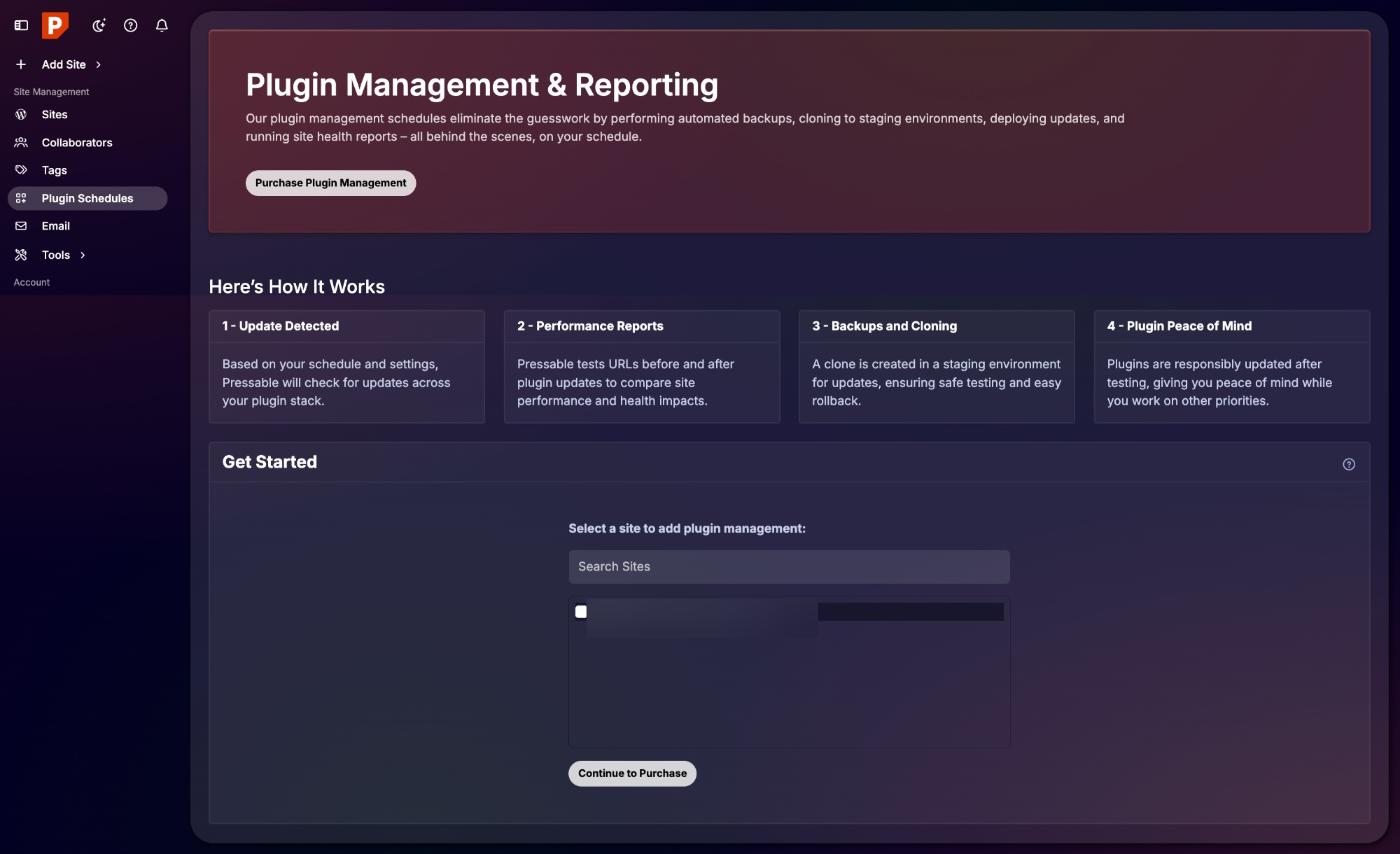
Task: Open the Get Started help circle icon
Action: tap(1348, 463)
